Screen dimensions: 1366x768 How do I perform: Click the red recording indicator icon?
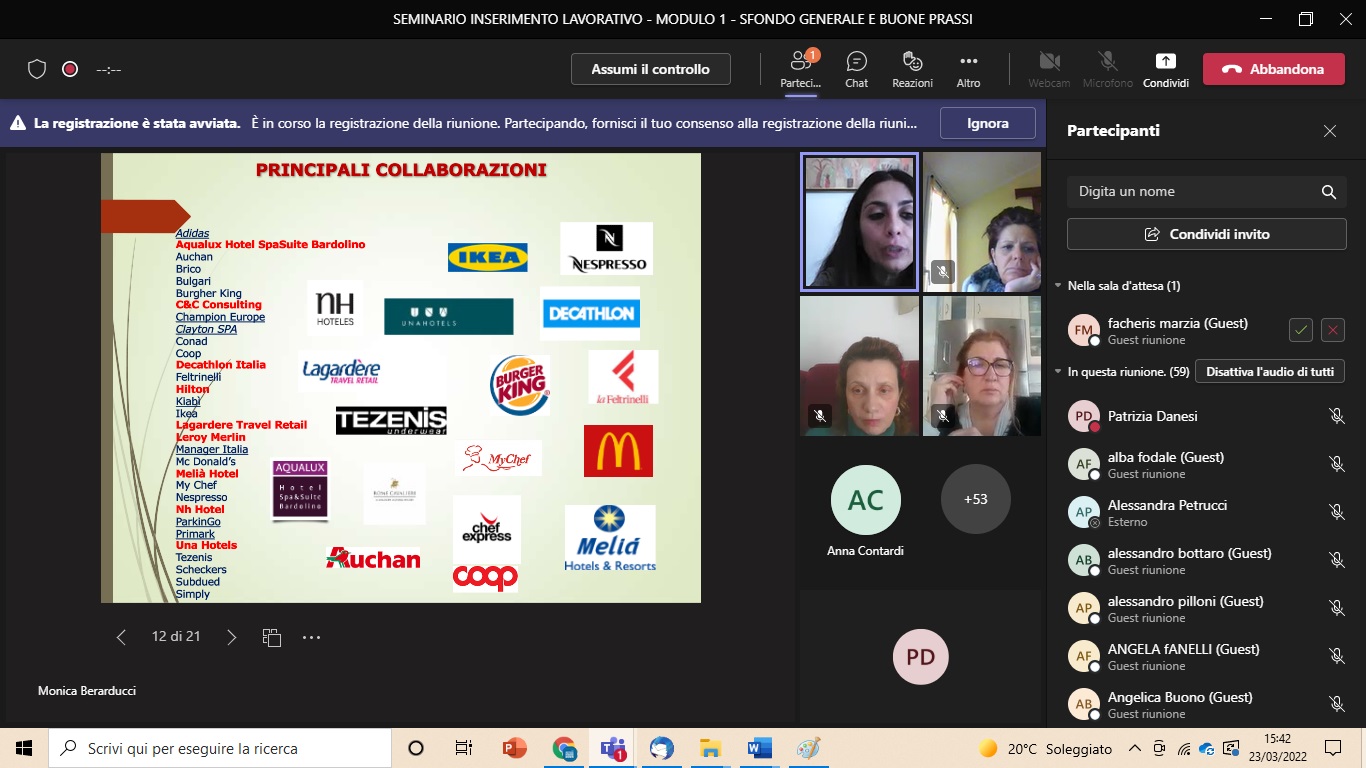(70, 69)
